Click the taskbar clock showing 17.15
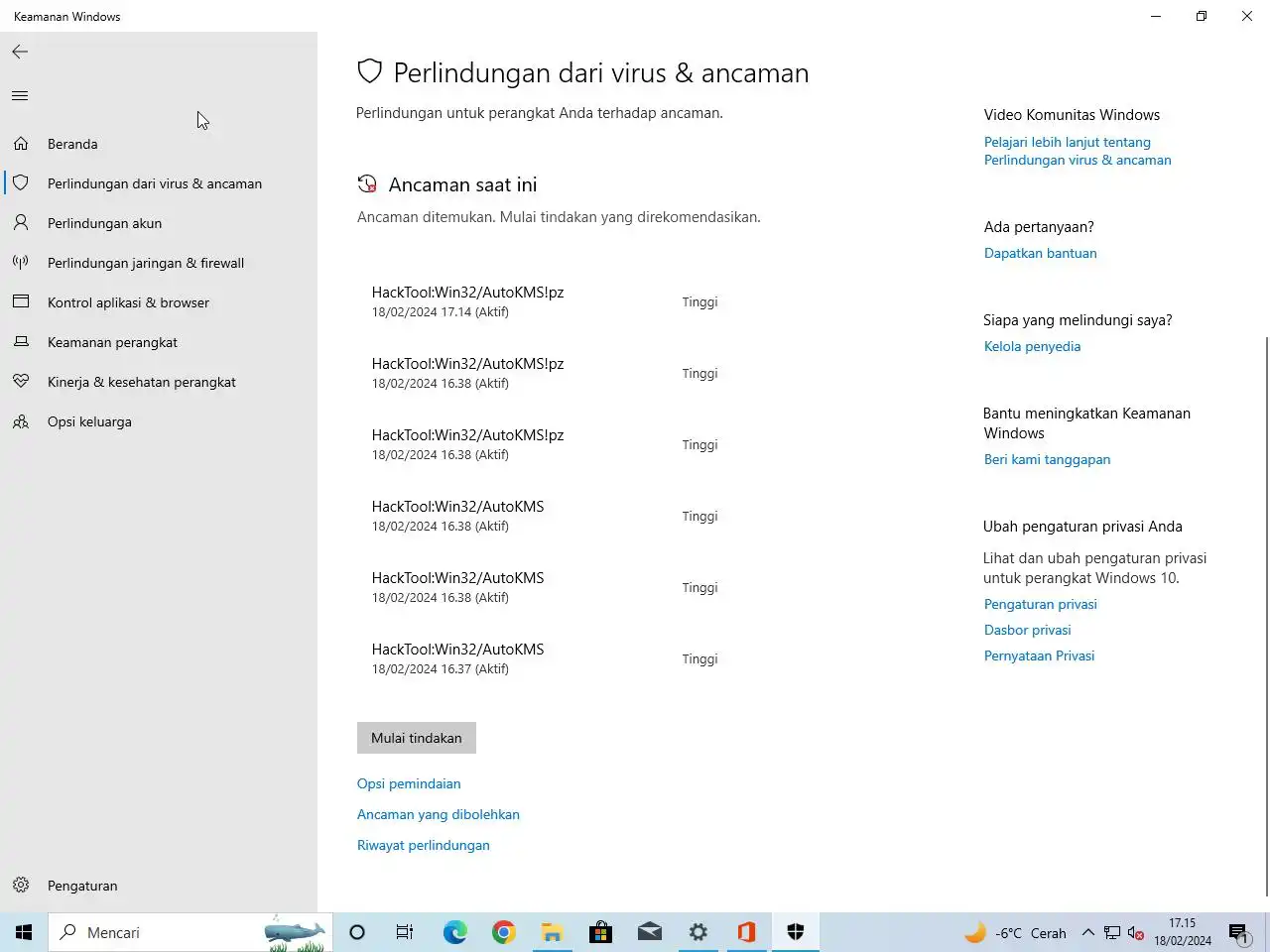 (x=1183, y=932)
